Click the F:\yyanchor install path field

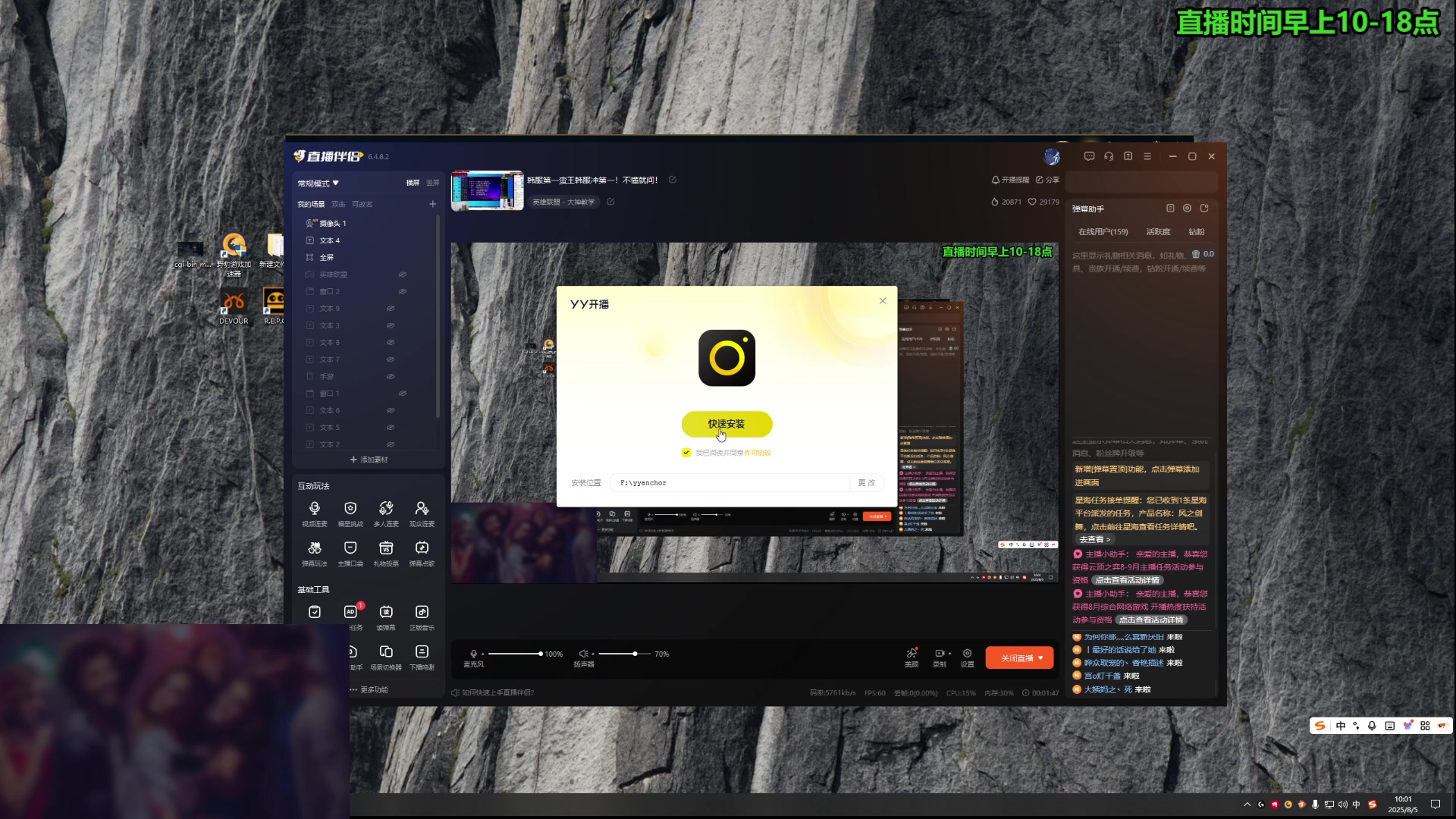(x=730, y=483)
